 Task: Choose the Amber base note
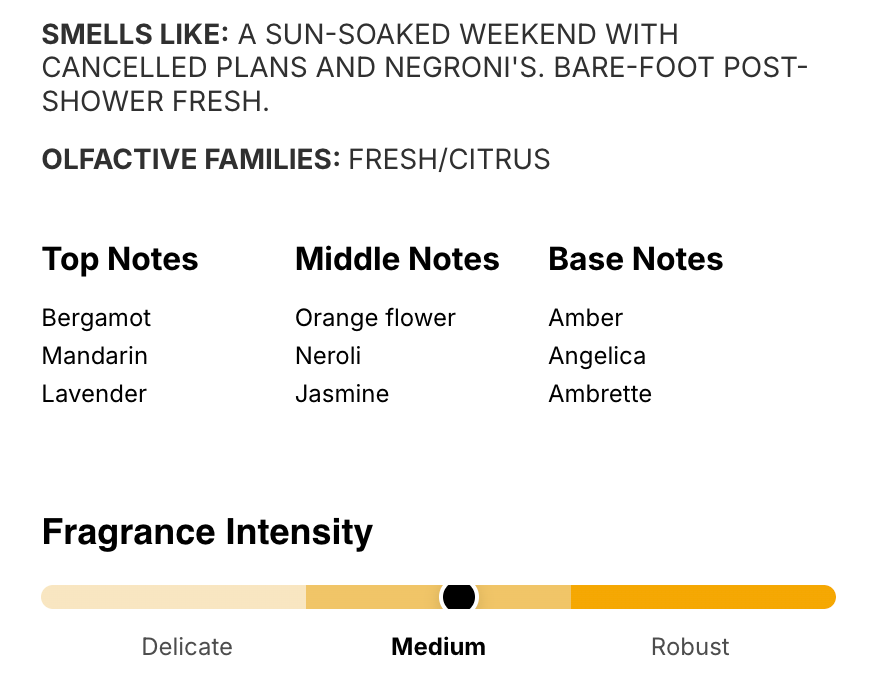coord(585,318)
